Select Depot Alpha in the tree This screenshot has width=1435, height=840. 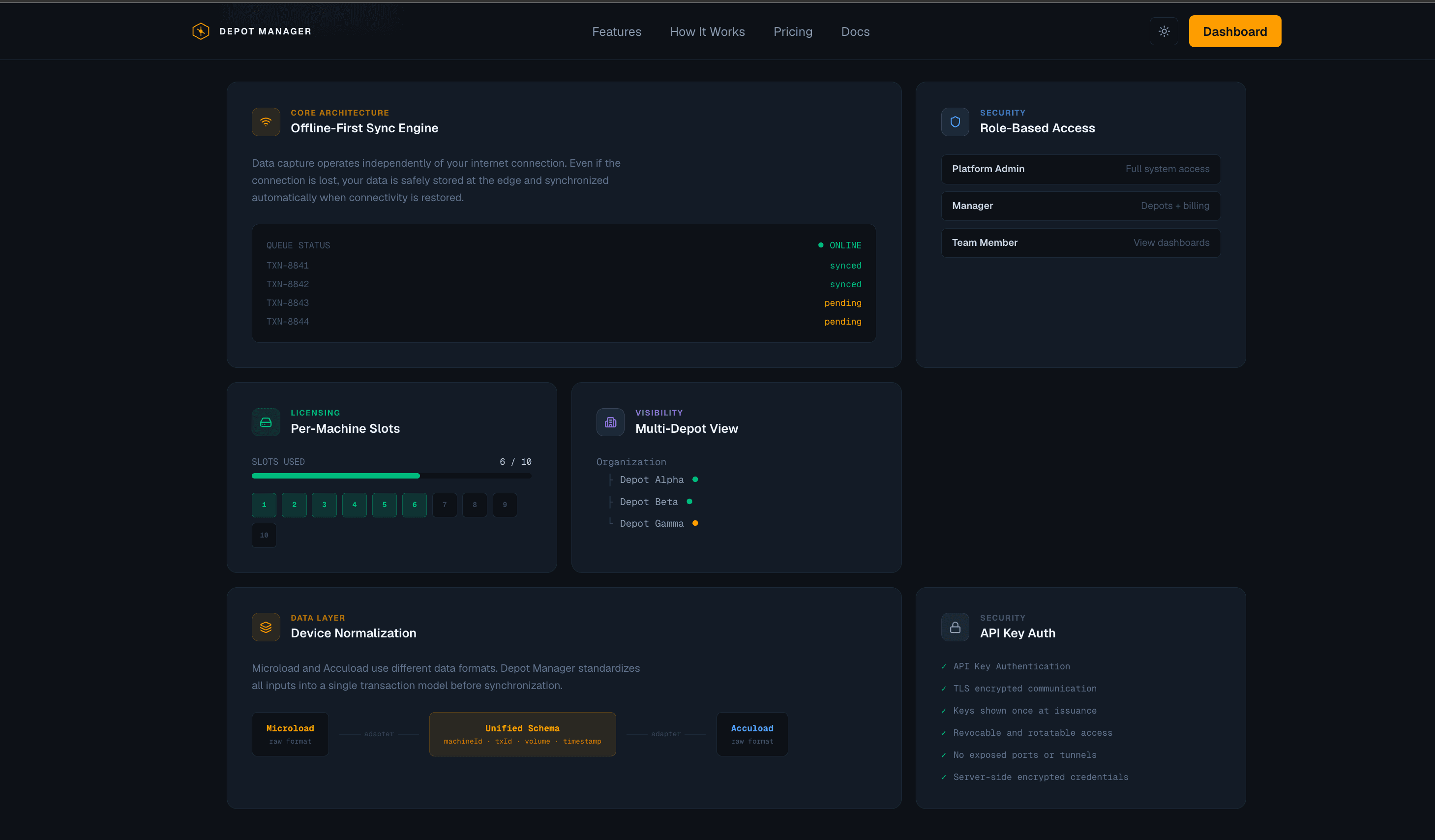coord(652,480)
